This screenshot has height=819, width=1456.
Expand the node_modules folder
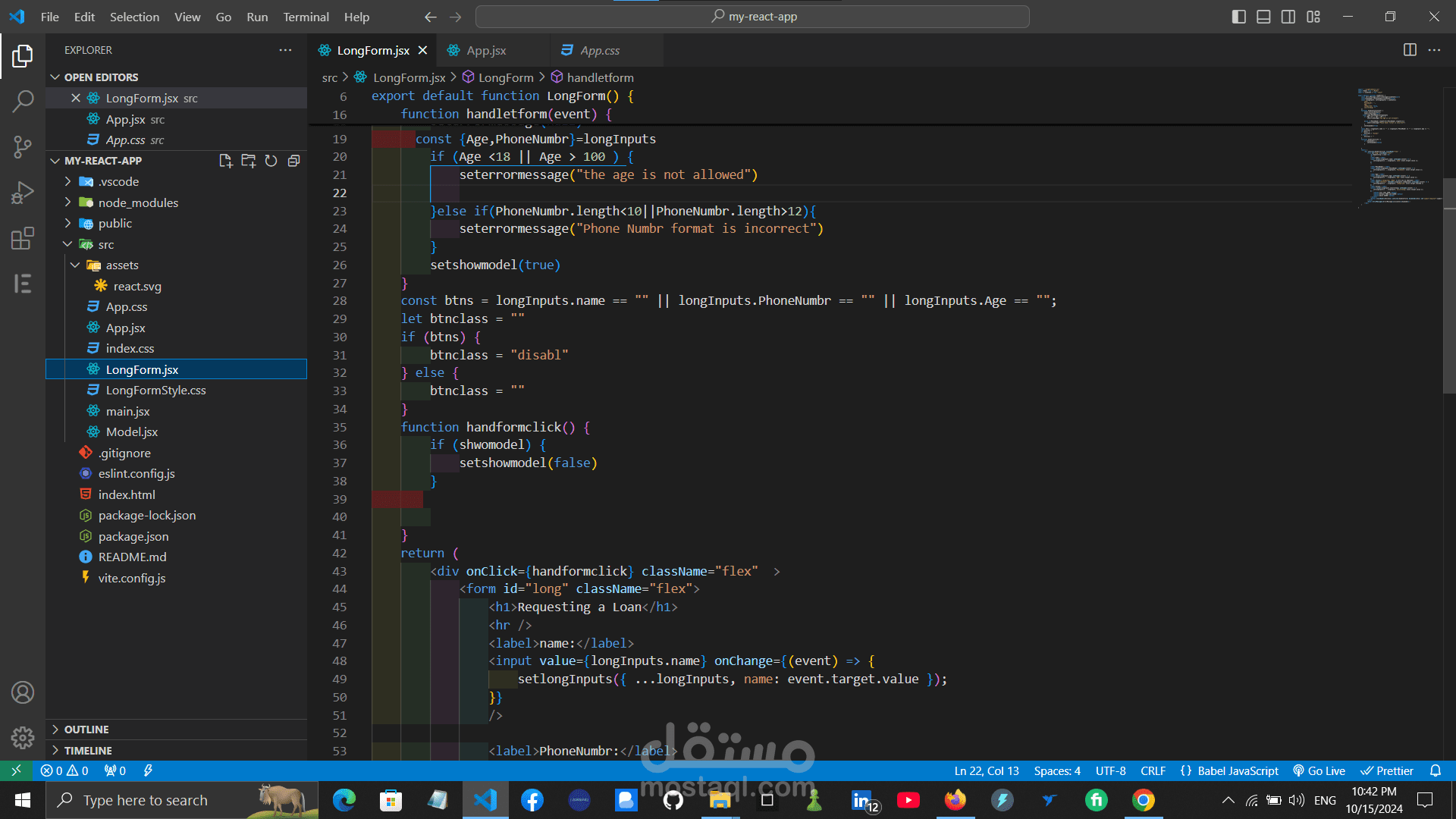pyautogui.click(x=138, y=202)
